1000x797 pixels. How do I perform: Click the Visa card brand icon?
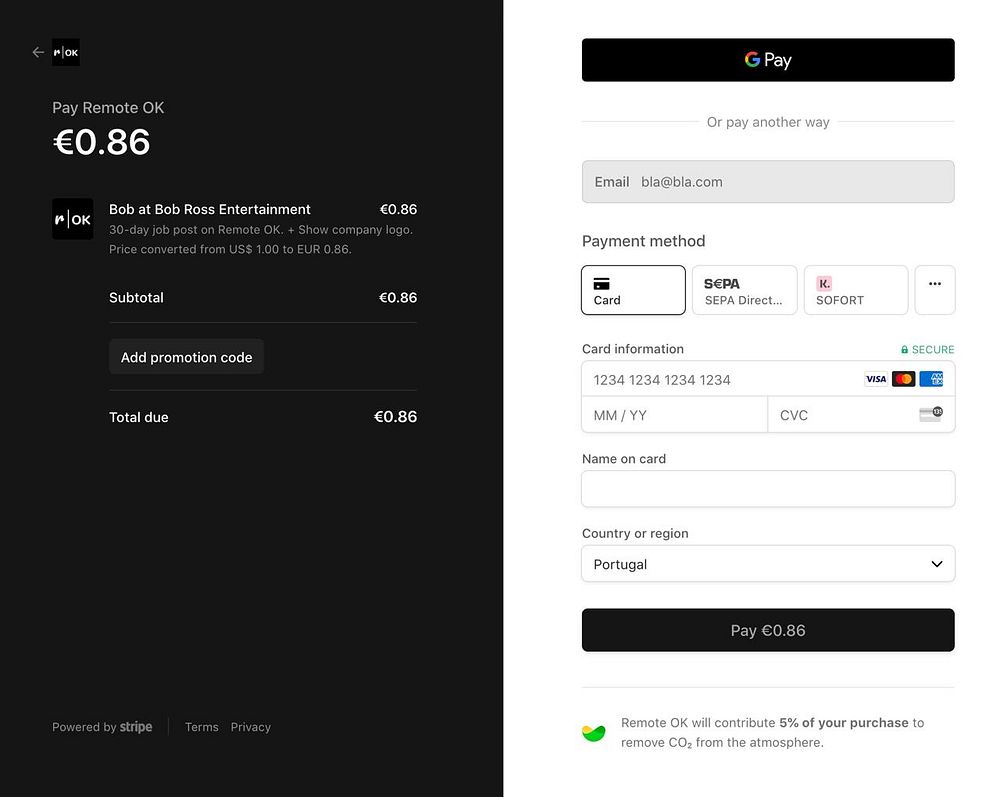pyautogui.click(x=876, y=379)
